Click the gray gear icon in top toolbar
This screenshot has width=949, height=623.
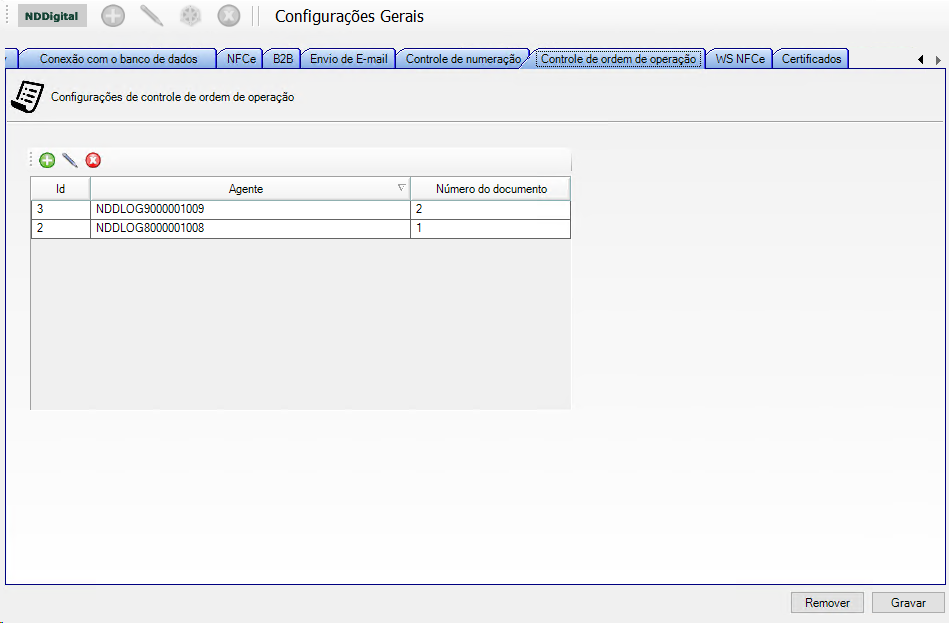coord(190,16)
